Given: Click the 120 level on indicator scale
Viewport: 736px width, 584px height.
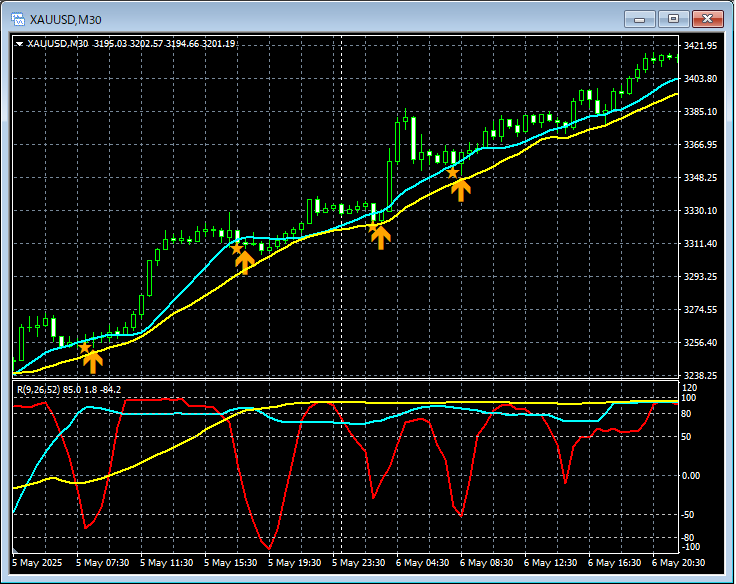Looking at the screenshot, I should point(690,388).
